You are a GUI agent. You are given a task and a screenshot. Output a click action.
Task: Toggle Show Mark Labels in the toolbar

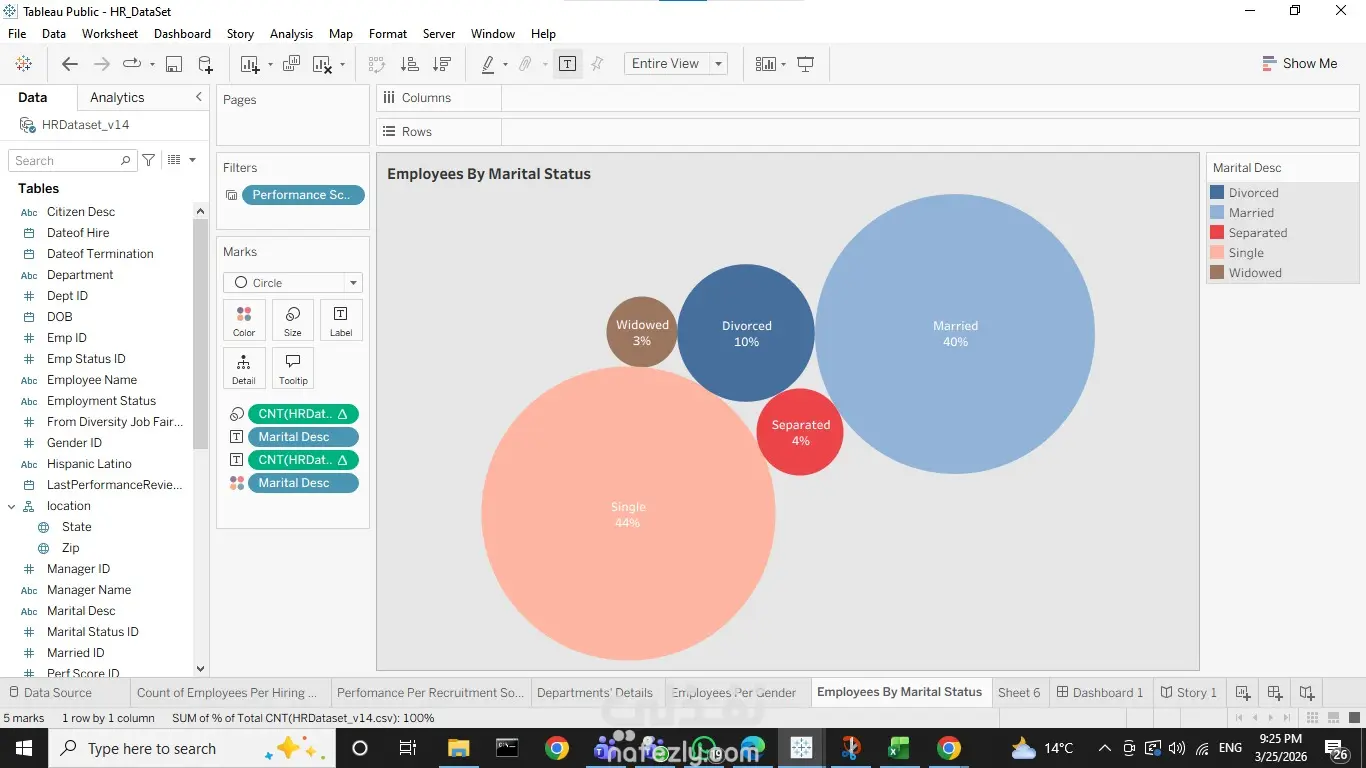click(x=567, y=64)
